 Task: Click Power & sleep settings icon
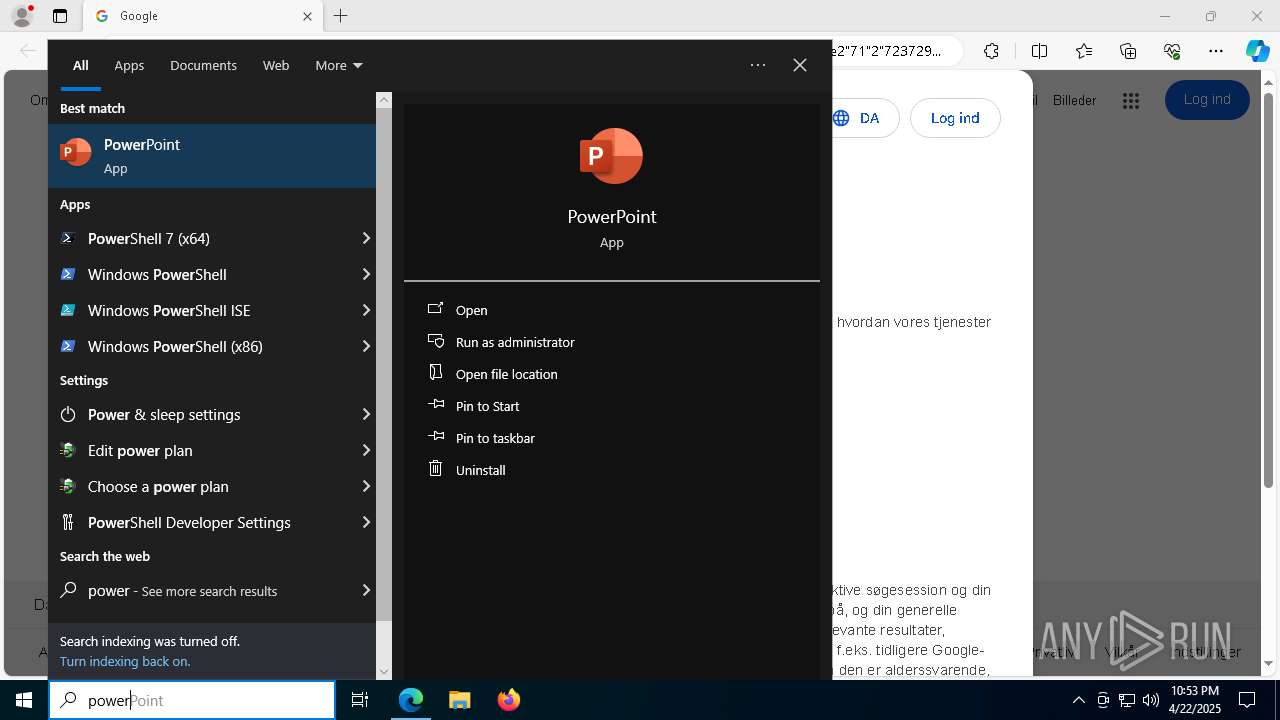click(x=68, y=414)
